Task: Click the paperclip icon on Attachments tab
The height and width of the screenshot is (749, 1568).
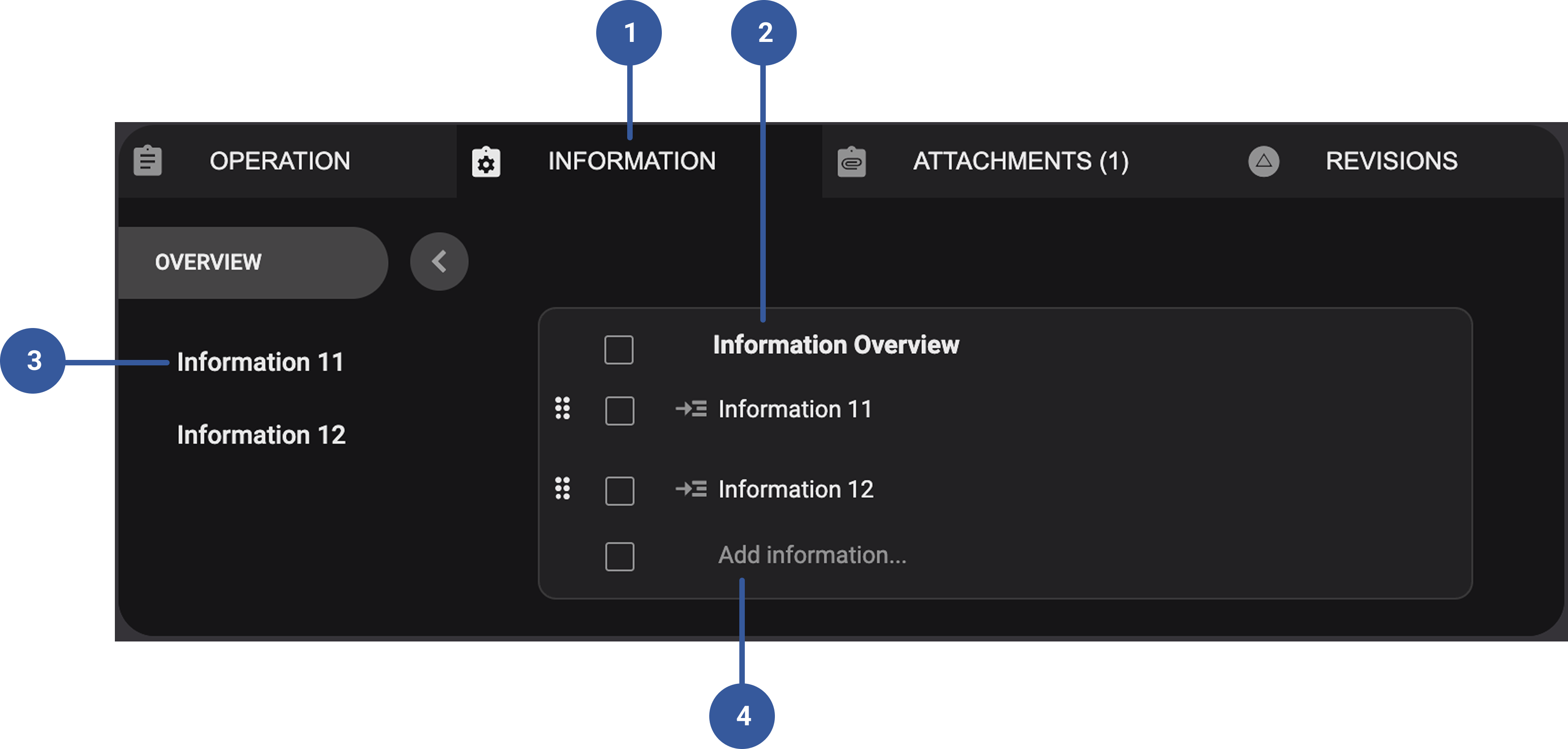Action: [x=851, y=161]
